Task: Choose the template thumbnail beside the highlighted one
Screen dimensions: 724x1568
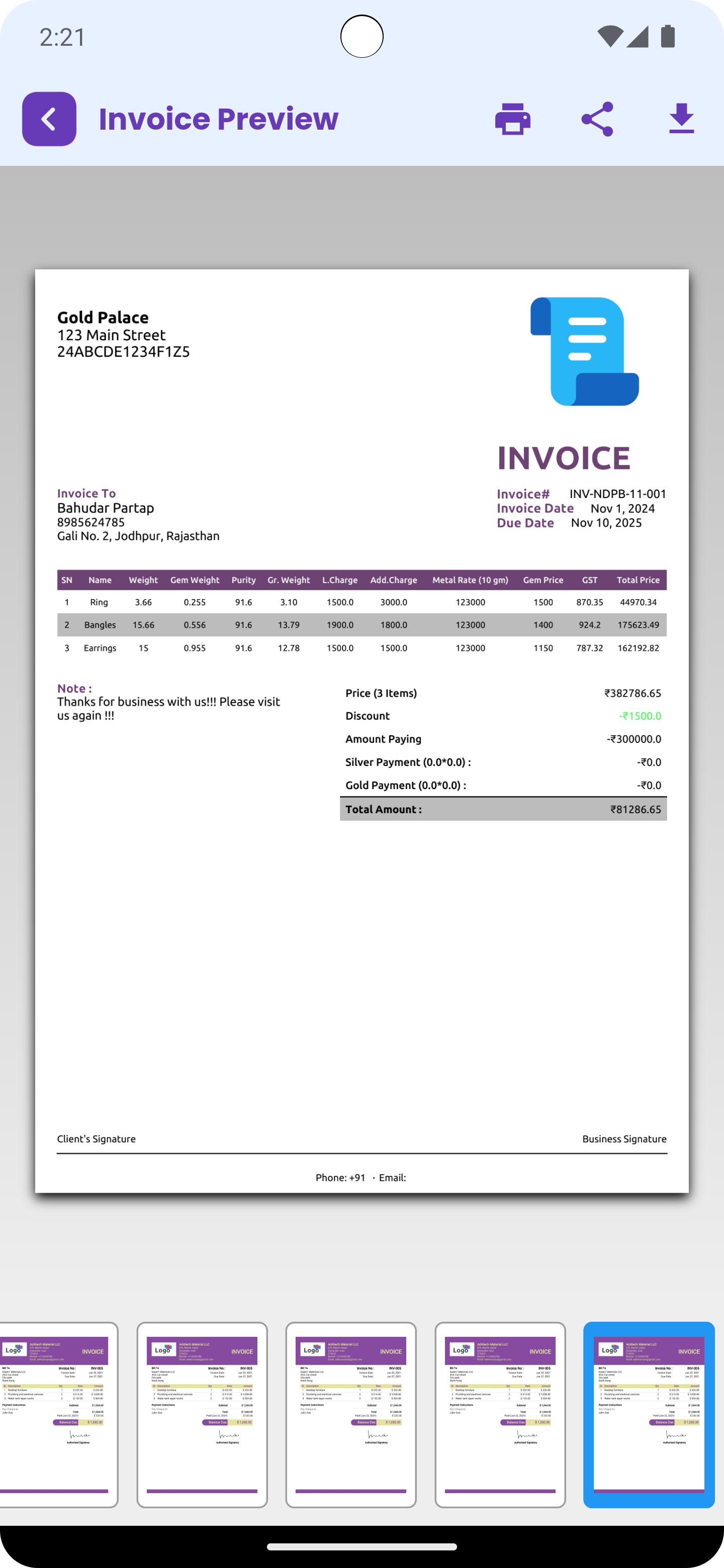Action: coord(500,1414)
